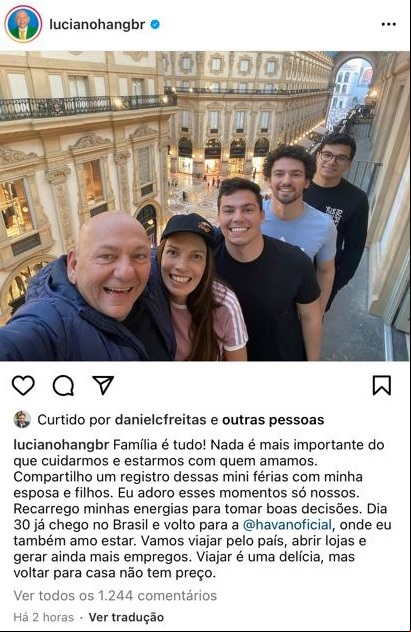Click Ver tradução to translate caption
The width and height of the screenshot is (411, 632).
tap(126, 617)
